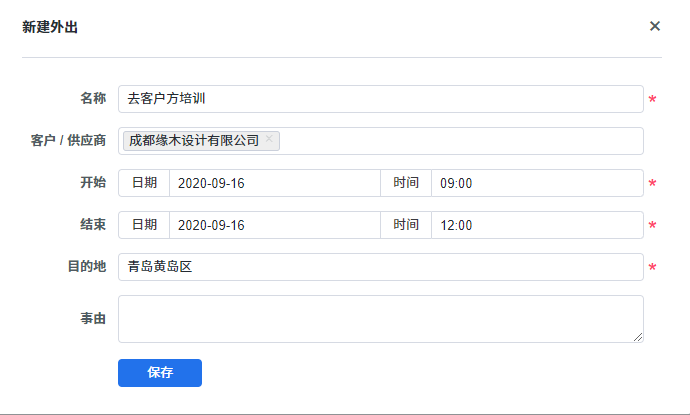Image resolution: width=690 pixels, height=415 pixels.
Task: Click the 日期 addon in the 结束 row
Action: [144, 225]
